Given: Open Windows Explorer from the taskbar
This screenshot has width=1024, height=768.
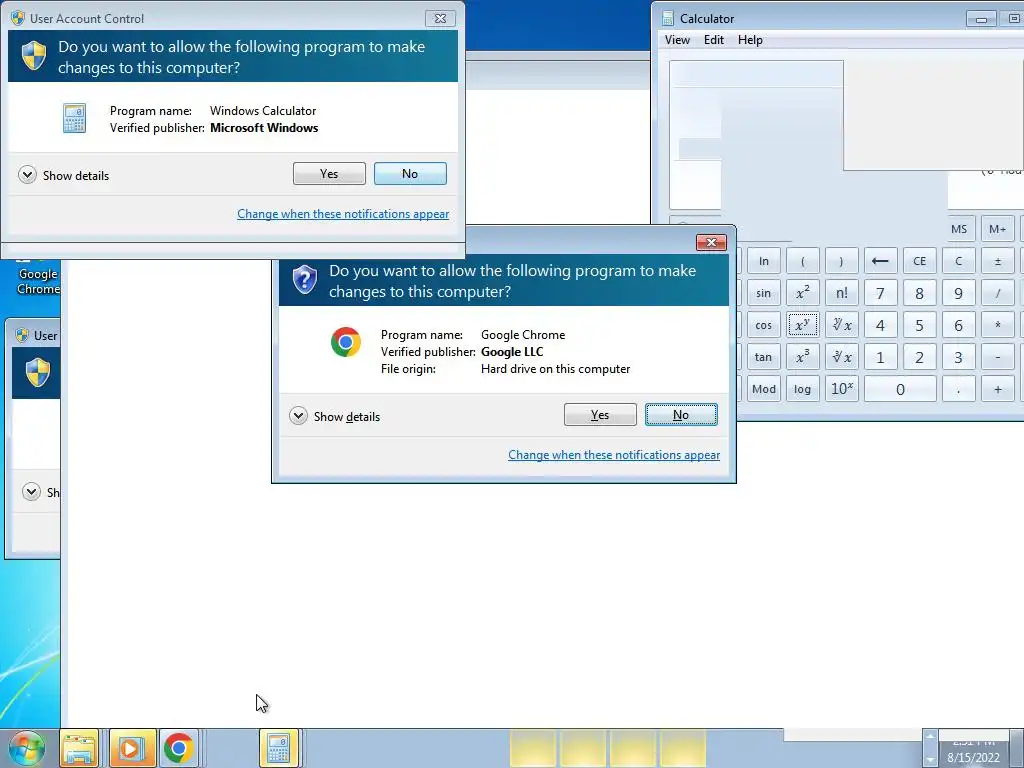Looking at the screenshot, I should click(79, 748).
